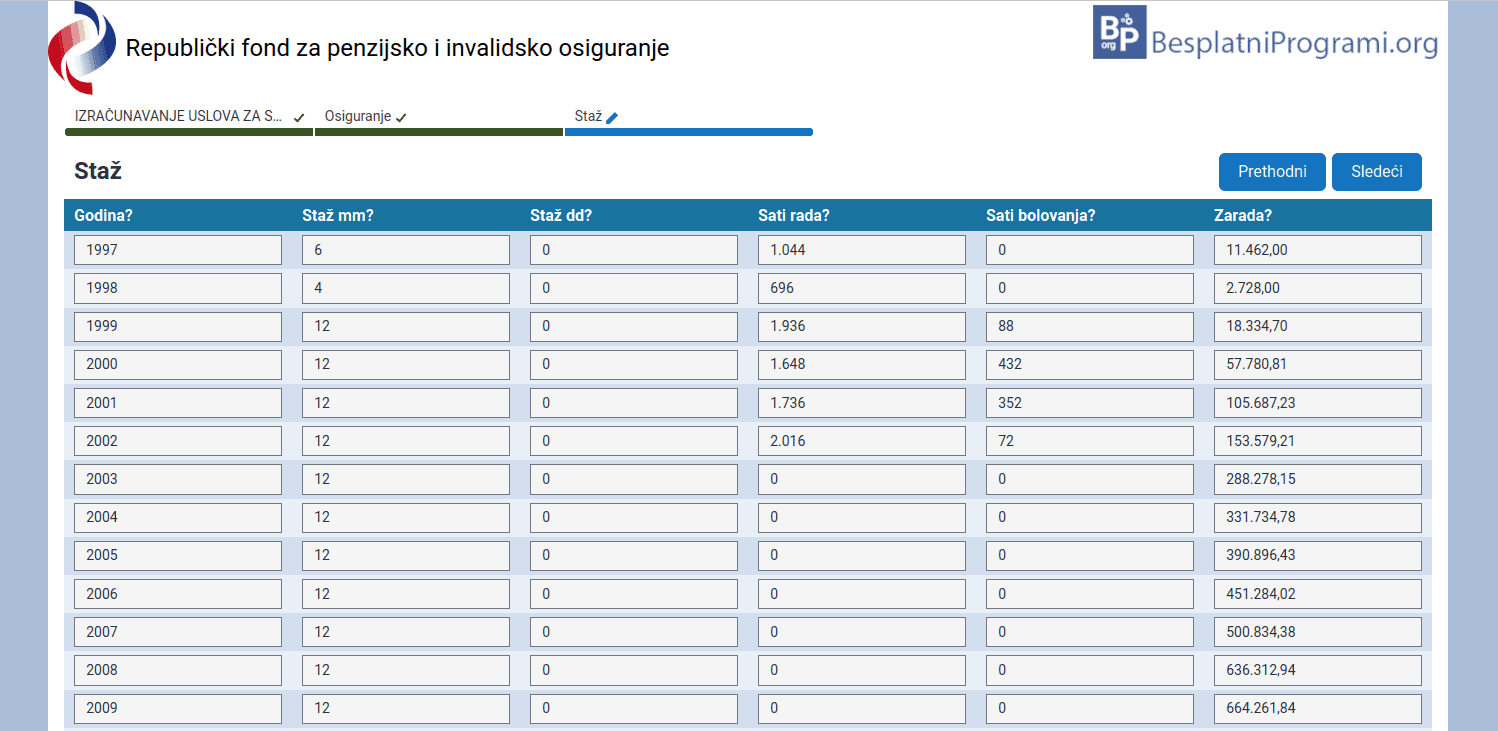The width and height of the screenshot is (1498, 731).
Task: Edit Zarada field showing 57.780,81
Action: click(1318, 364)
